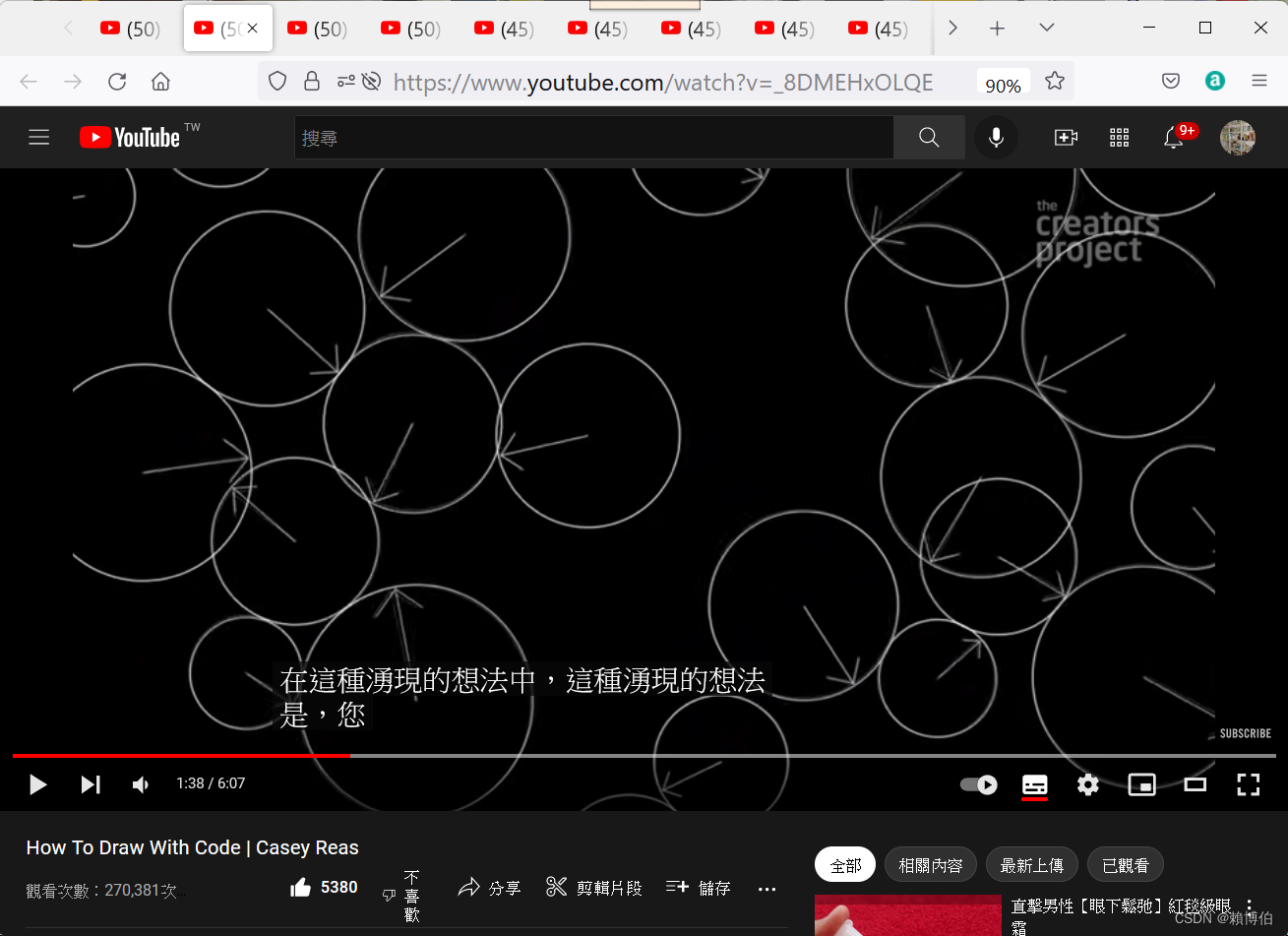Click the search magnifier button
Viewport: 1288px width, 936px height.
(929, 138)
